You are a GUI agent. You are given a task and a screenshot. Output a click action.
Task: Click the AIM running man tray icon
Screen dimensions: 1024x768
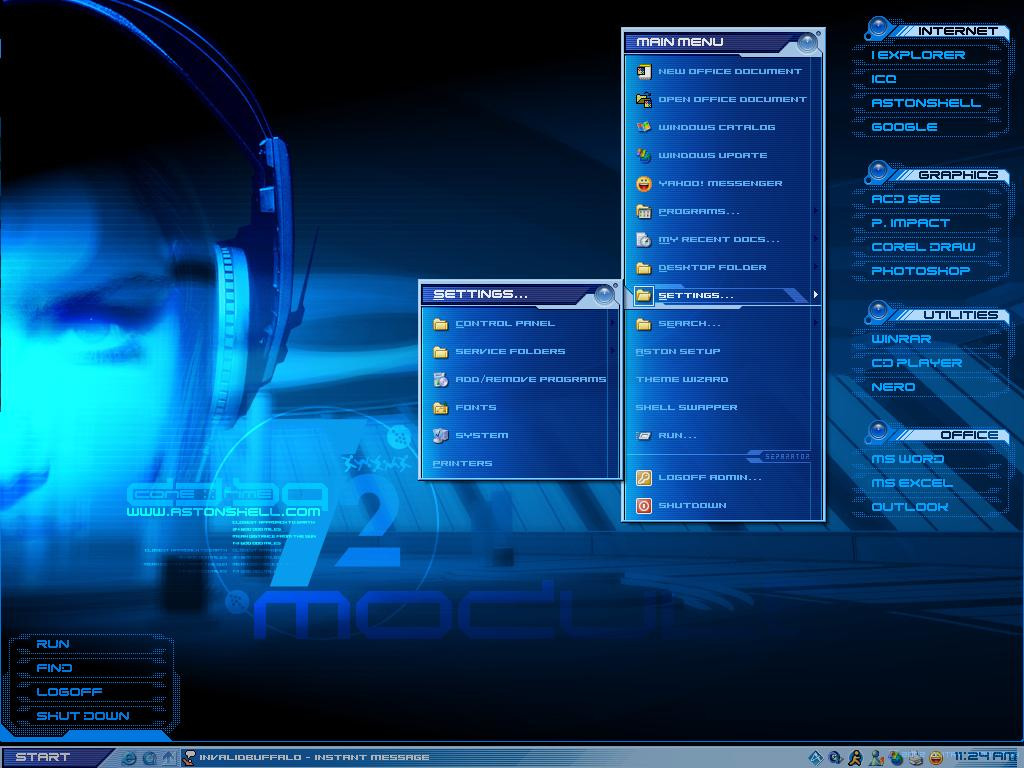click(x=855, y=758)
